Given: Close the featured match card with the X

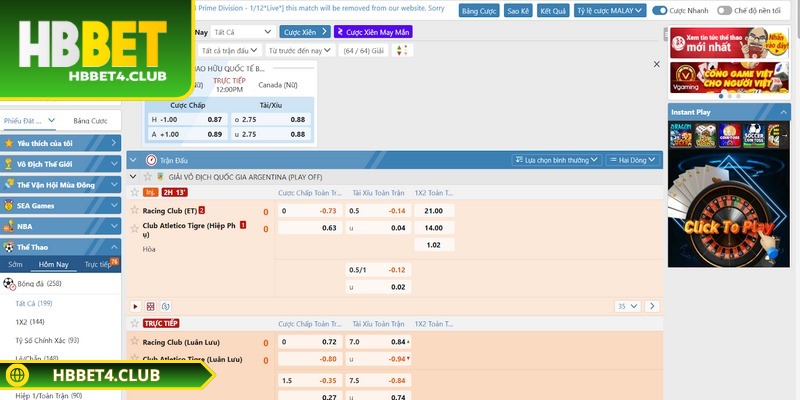Looking at the screenshot, I should pos(657,64).
